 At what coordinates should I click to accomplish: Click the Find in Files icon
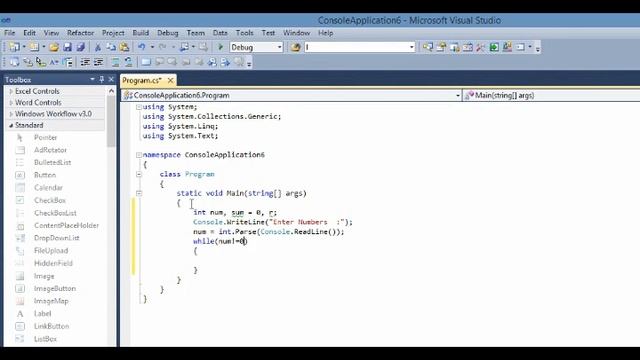[x=296, y=47]
